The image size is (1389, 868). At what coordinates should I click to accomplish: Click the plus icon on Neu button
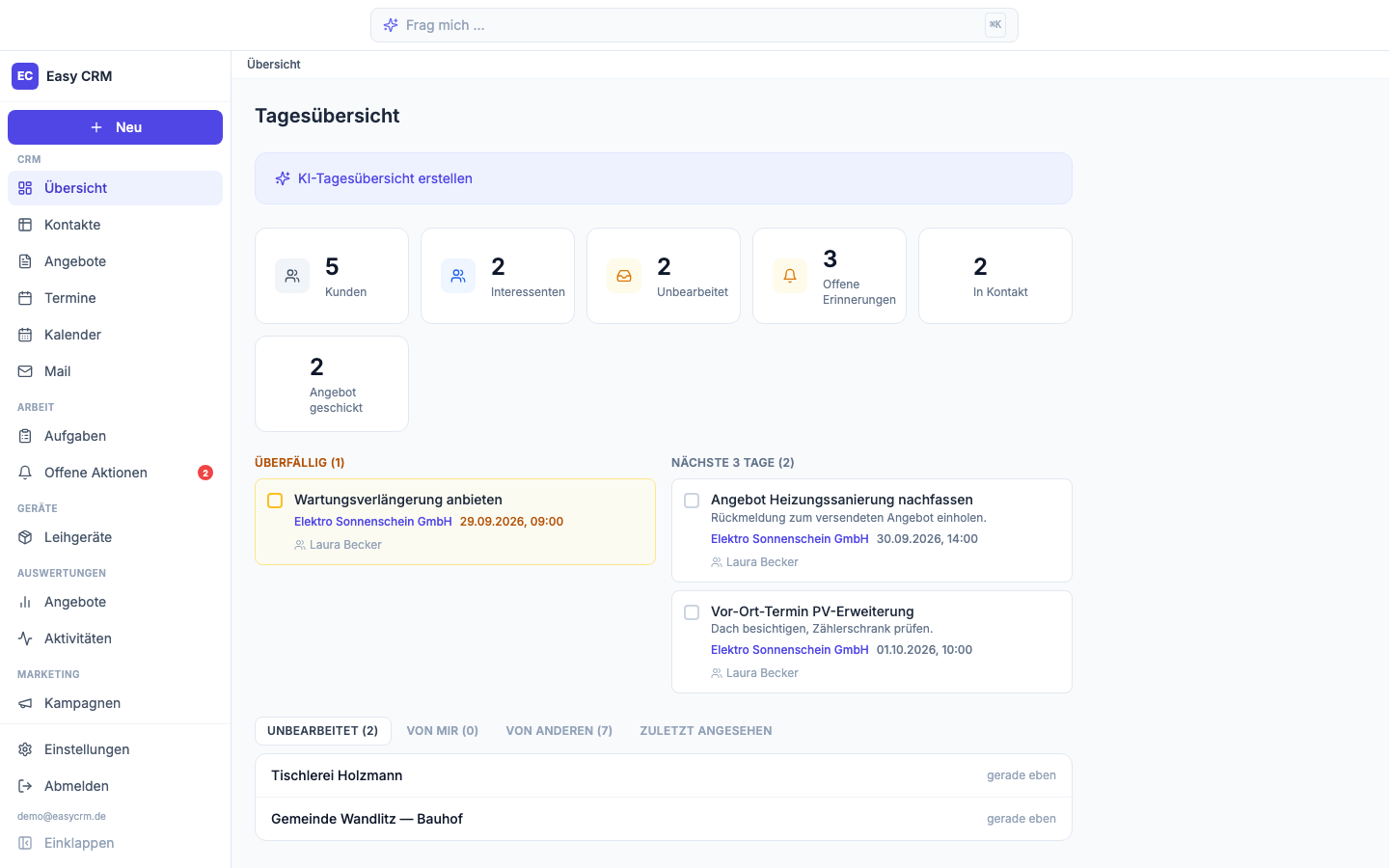point(96,127)
